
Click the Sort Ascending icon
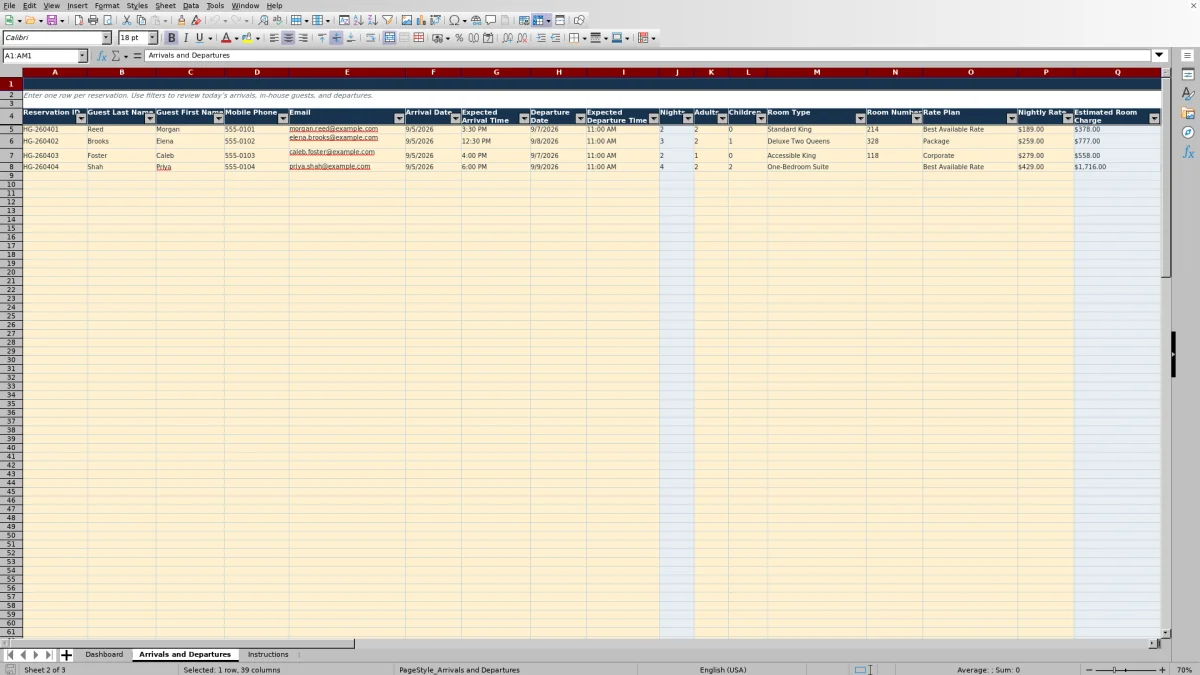(358, 20)
